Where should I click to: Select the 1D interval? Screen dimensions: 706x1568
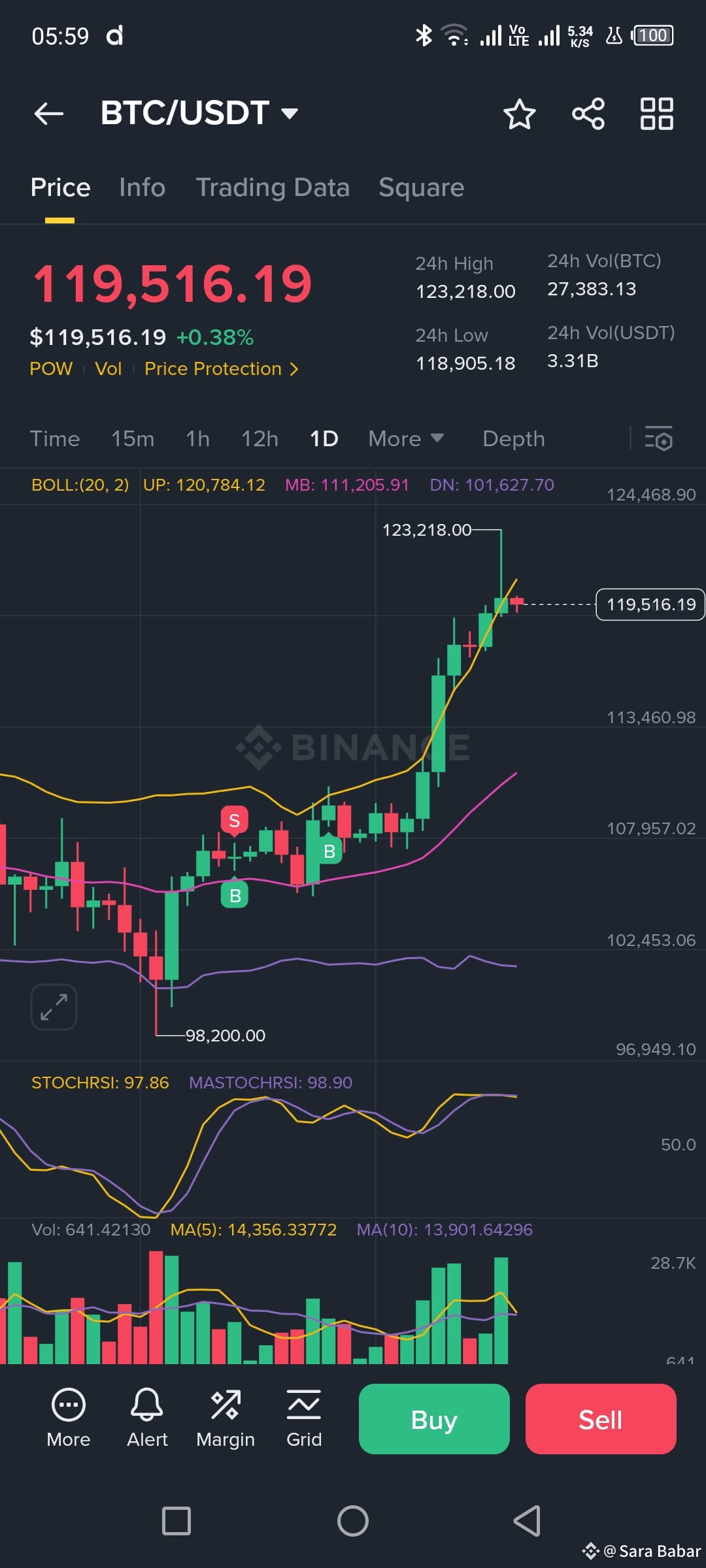click(324, 438)
